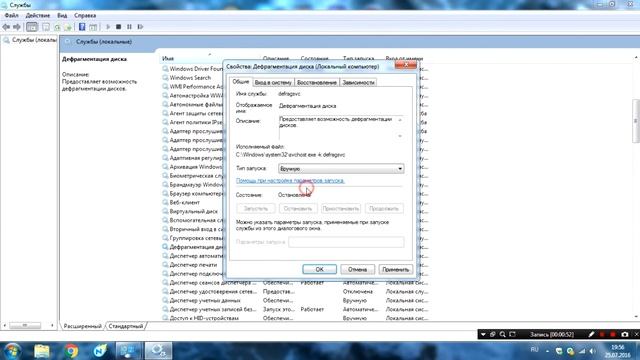Screen dimensions: 640x360
Task: Click the pencil icon on recording bar
Action: pyautogui.click(x=591, y=334)
